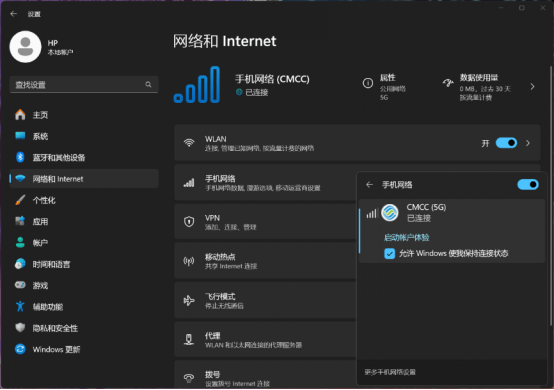Expand the WLAN settings chevron
This screenshot has height=390, width=554.
pos(528,143)
